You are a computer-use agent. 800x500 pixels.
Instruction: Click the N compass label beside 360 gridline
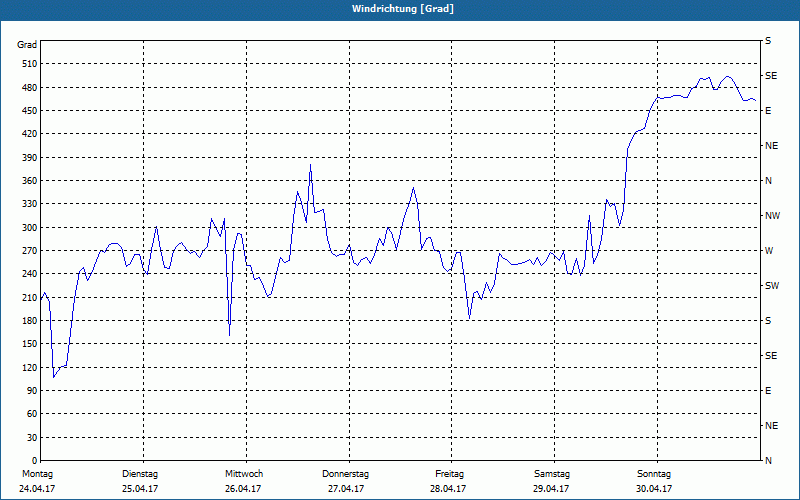768,181
